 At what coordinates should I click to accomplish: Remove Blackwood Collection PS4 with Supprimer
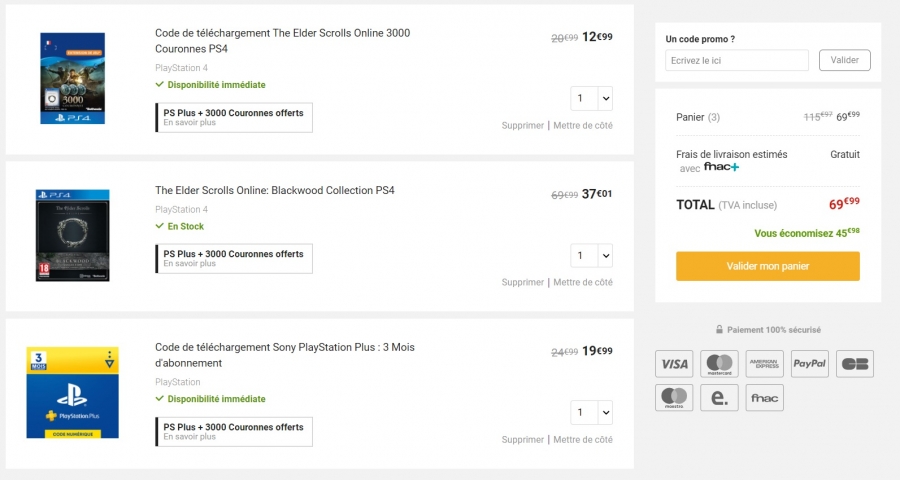522,282
